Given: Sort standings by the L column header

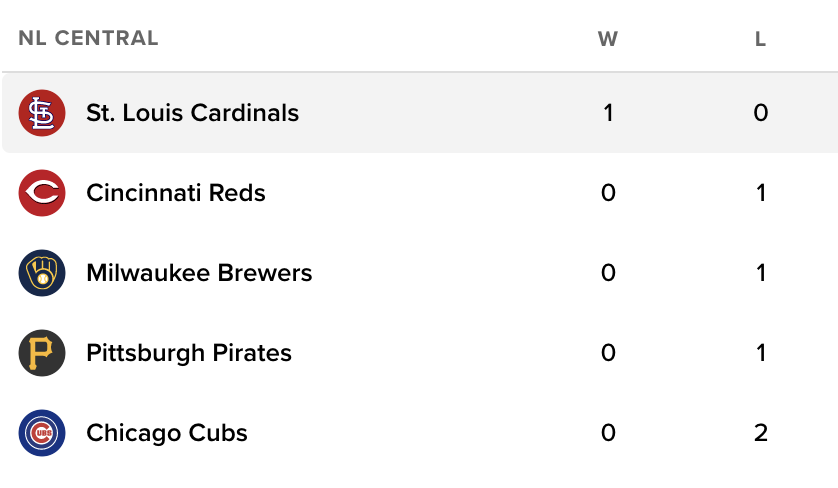Looking at the screenshot, I should coord(761,40).
